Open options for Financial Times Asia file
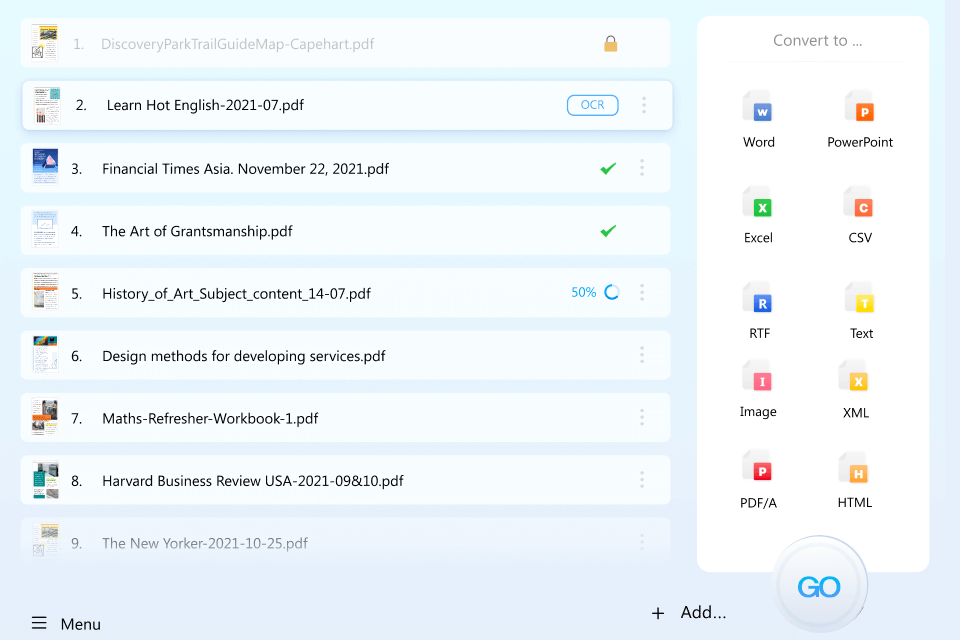Image resolution: width=960 pixels, height=640 pixels. [642, 168]
